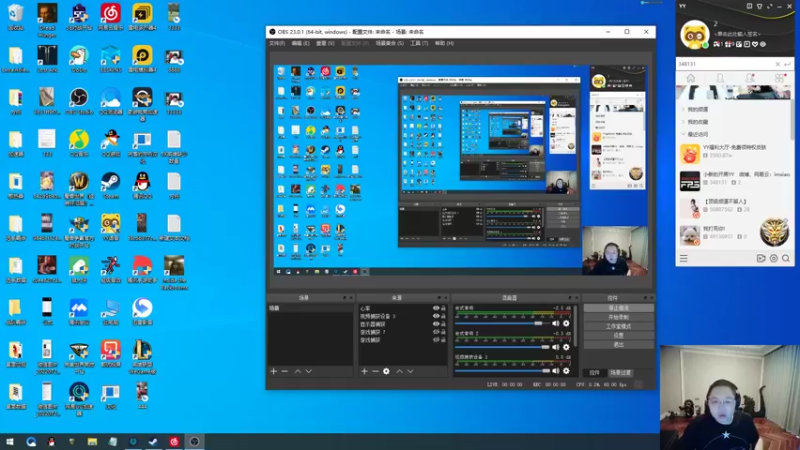Switch to the 控件 tab
The image size is (800, 450).
594,373
